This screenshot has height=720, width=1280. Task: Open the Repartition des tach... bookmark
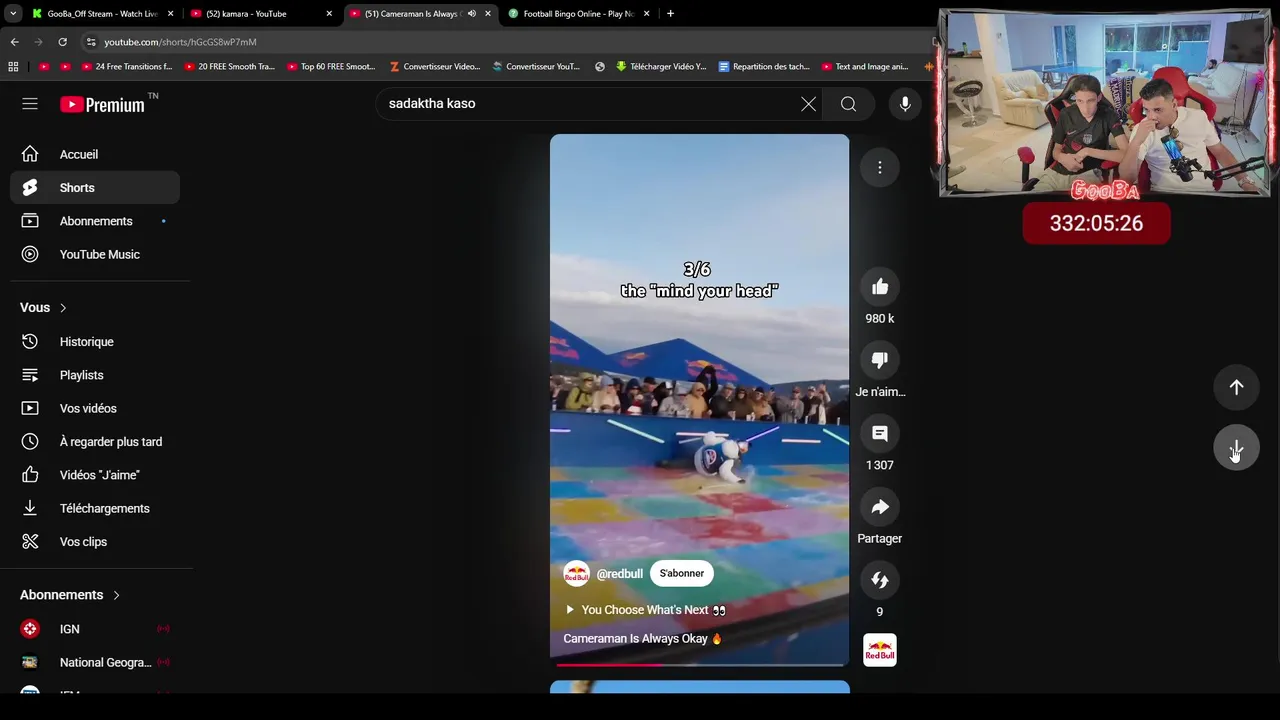[x=764, y=67]
